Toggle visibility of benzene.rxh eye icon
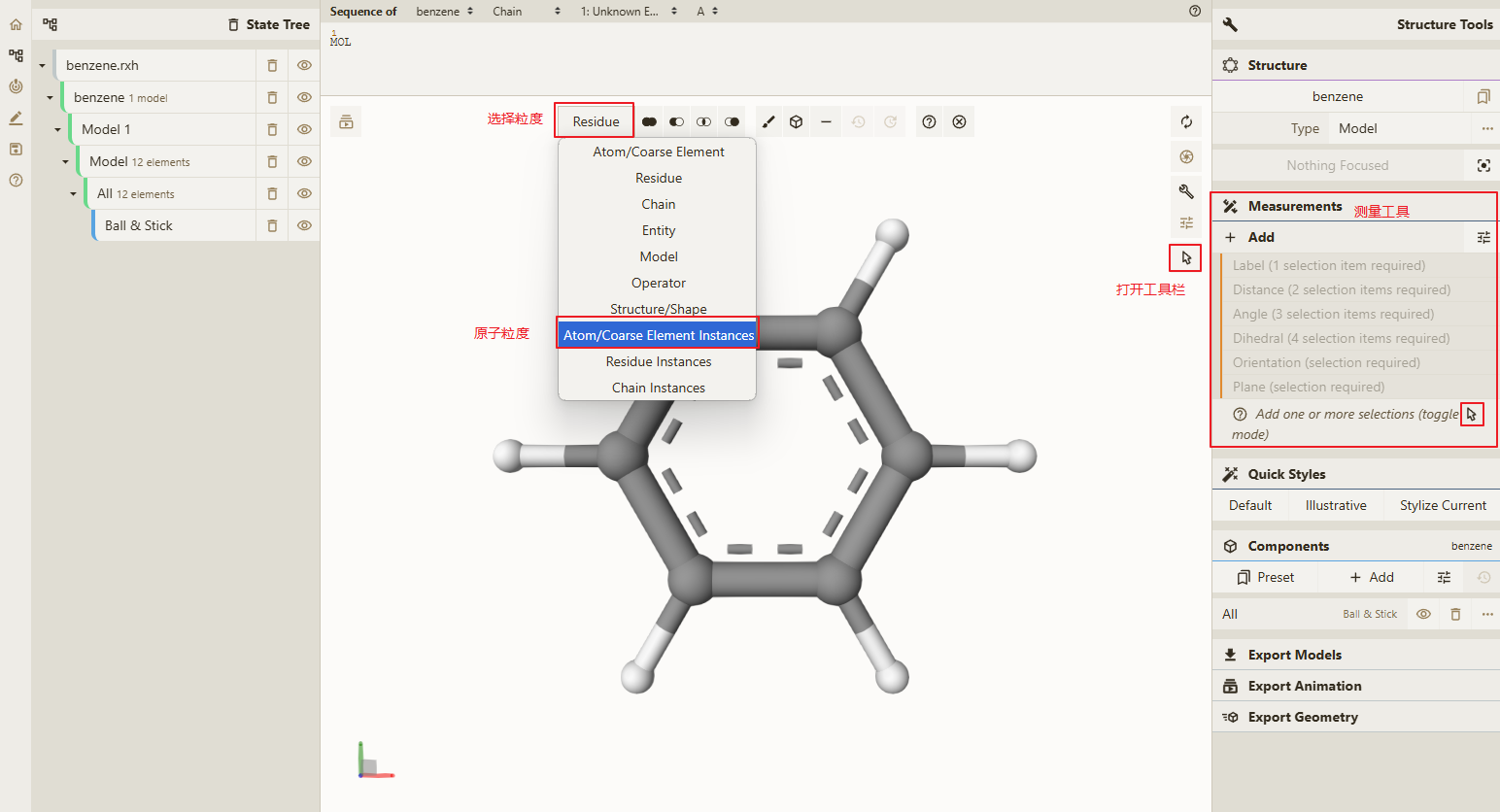The height and width of the screenshot is (812, 1500). [304, 65]
